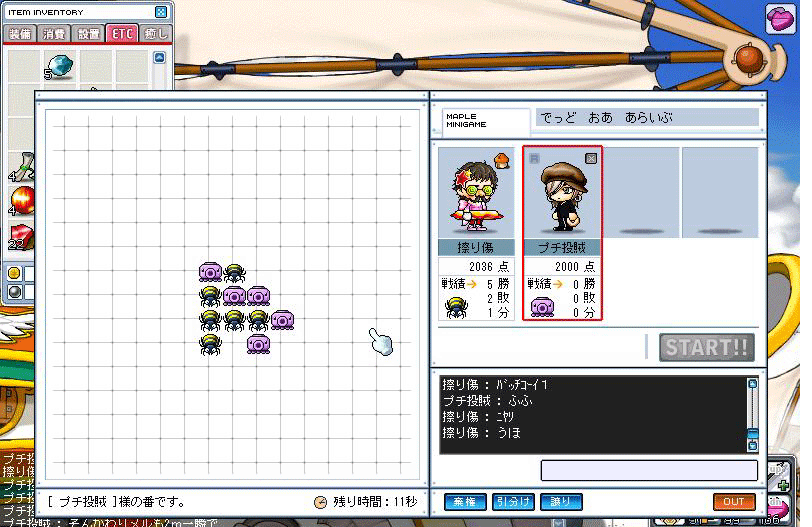This screenshot has height=527, width=812.
Task: Click the mushroom owner icon on 擦り傷 card
Action: coord(501,161)
